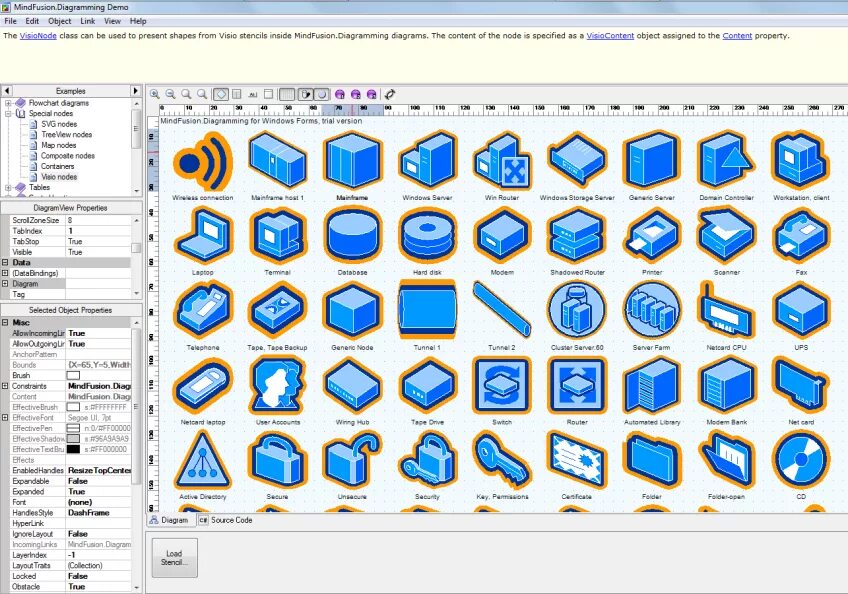Select the Laptop shape
The image size is (848, 594).
click(x=203, y=236)
